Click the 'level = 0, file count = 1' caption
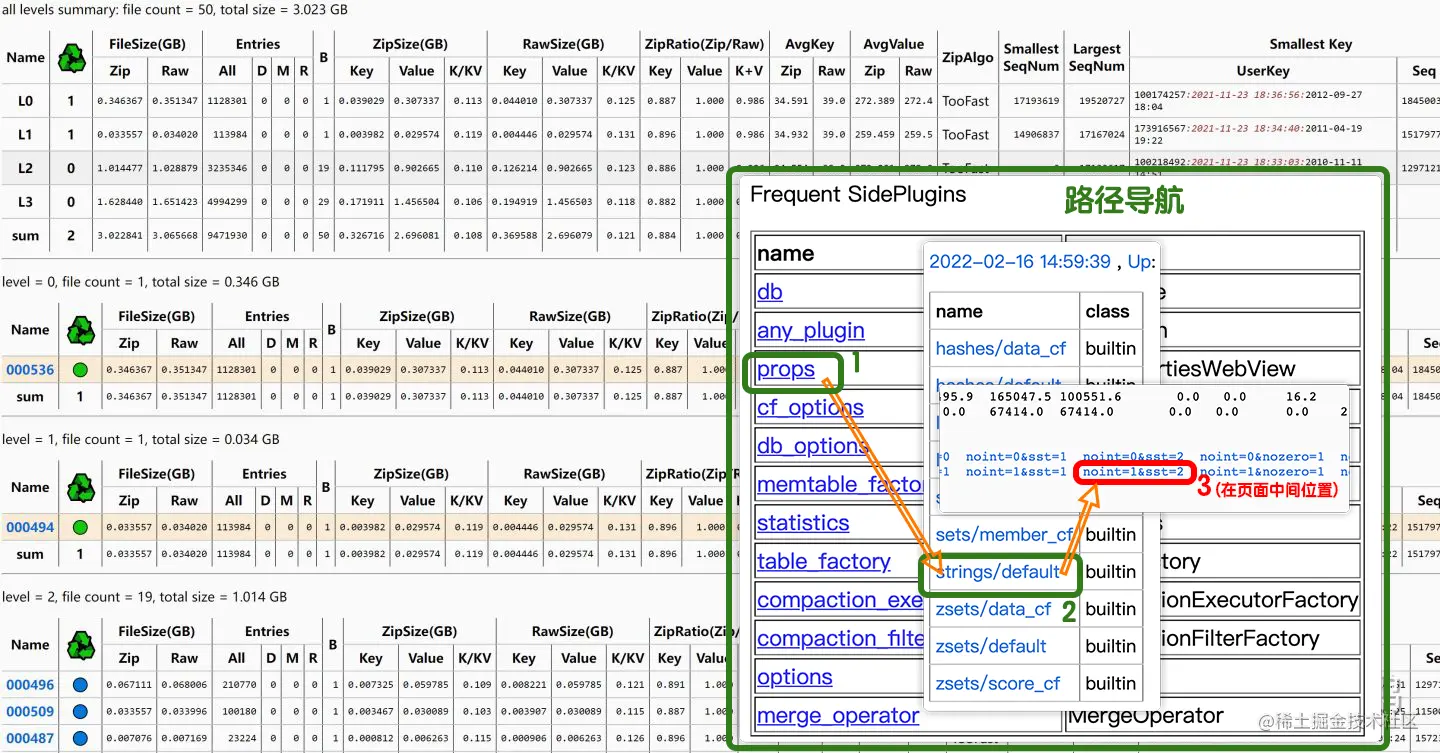 pyautogui.click(x=141, y=282)
